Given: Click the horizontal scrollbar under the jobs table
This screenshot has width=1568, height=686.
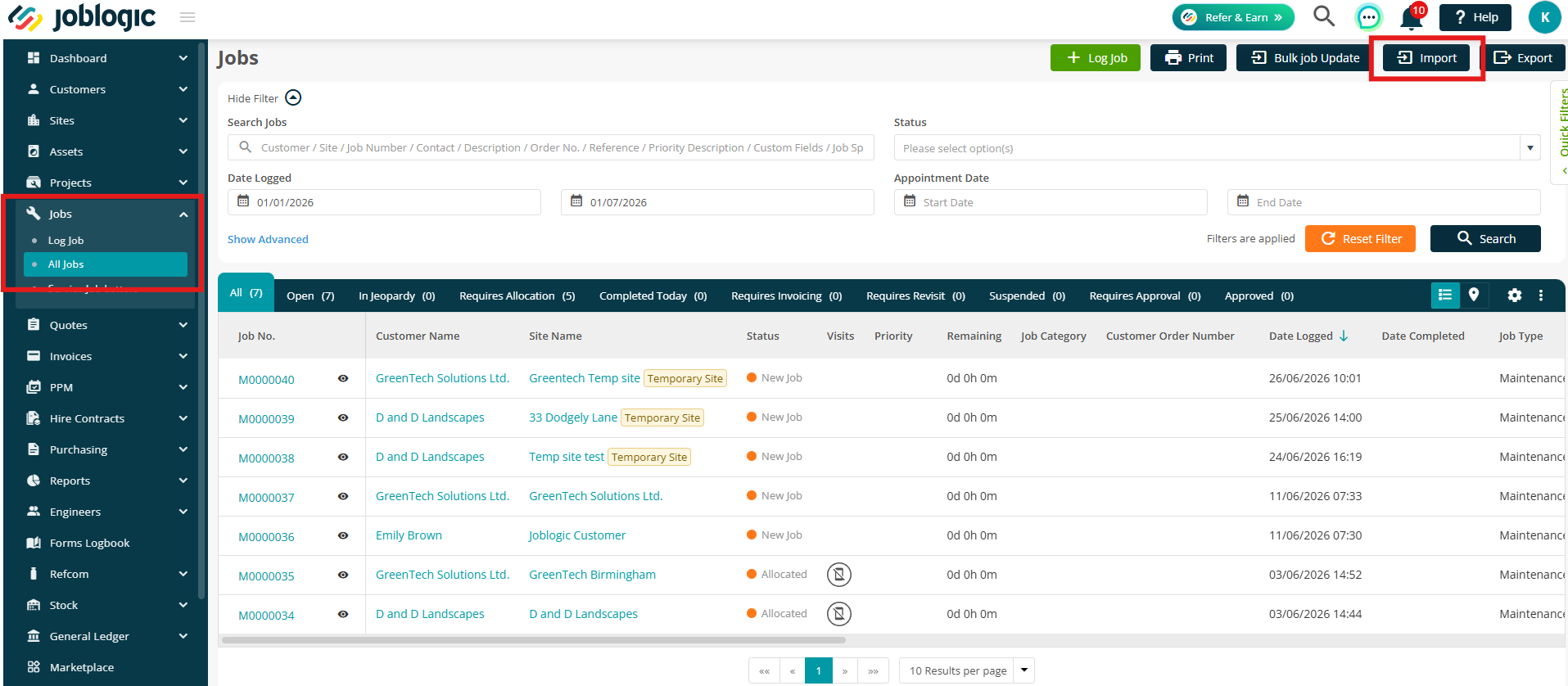Looking at the screenshot, I should [x=534, y=640].
